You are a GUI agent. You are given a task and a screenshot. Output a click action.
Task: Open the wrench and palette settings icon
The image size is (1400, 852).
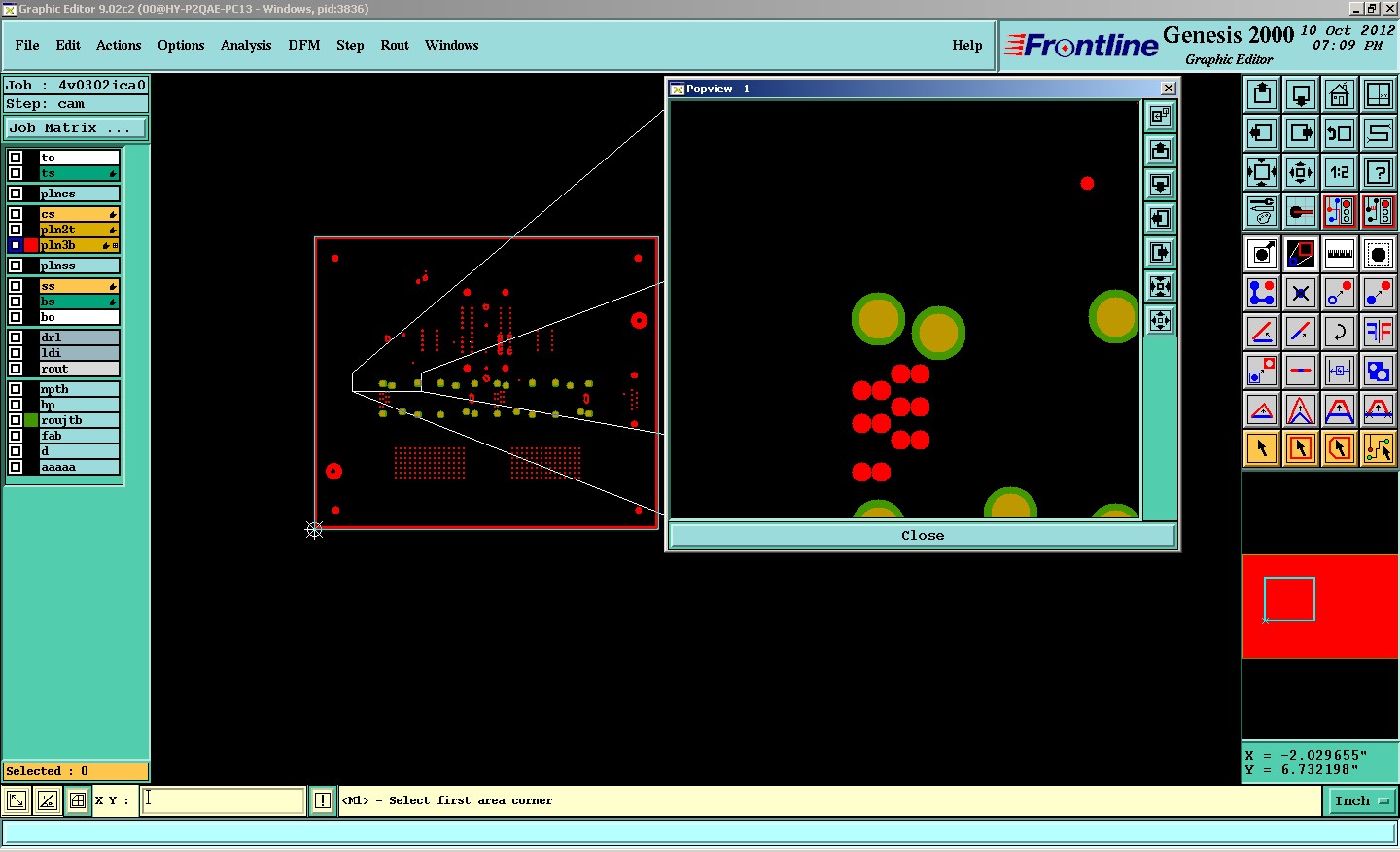click(x=1262, y=211)
